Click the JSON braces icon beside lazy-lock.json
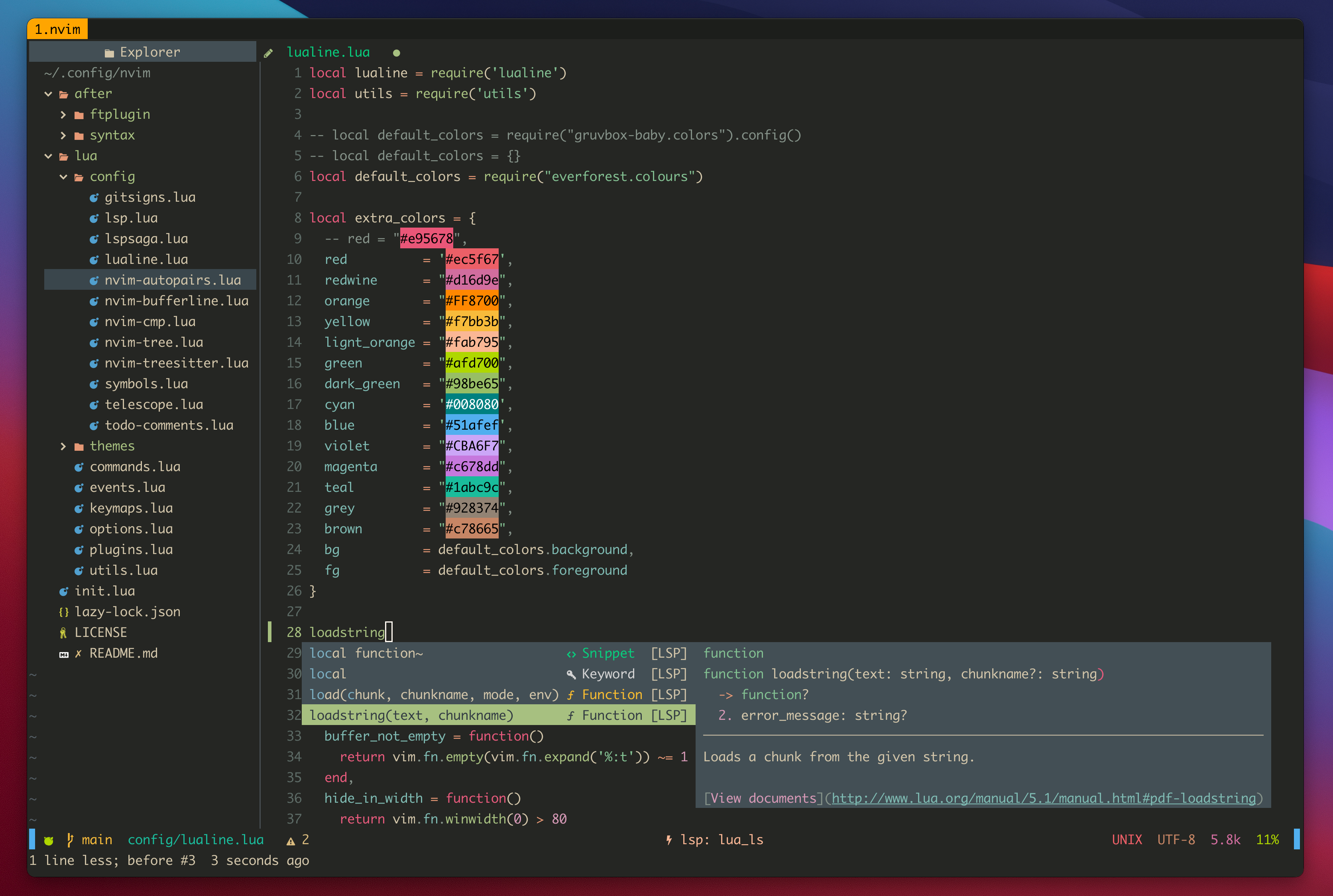Image resolution: width=1333 pixels, height=896 pixels. click(63, 612)
